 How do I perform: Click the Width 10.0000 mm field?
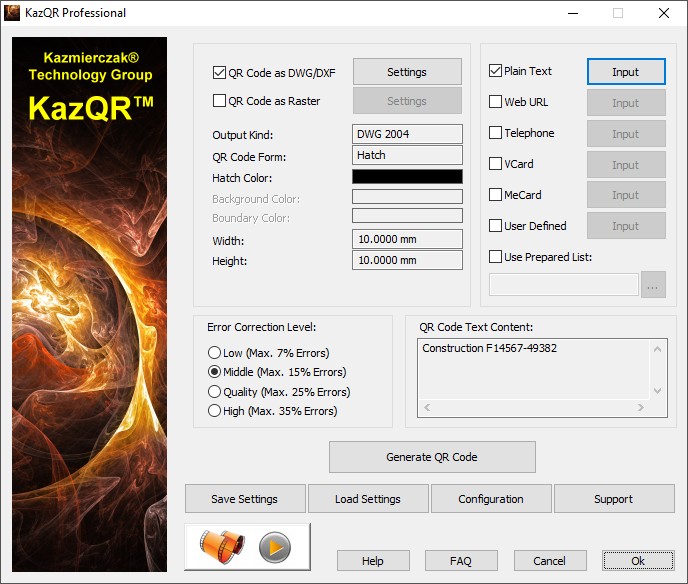(407, 239)
